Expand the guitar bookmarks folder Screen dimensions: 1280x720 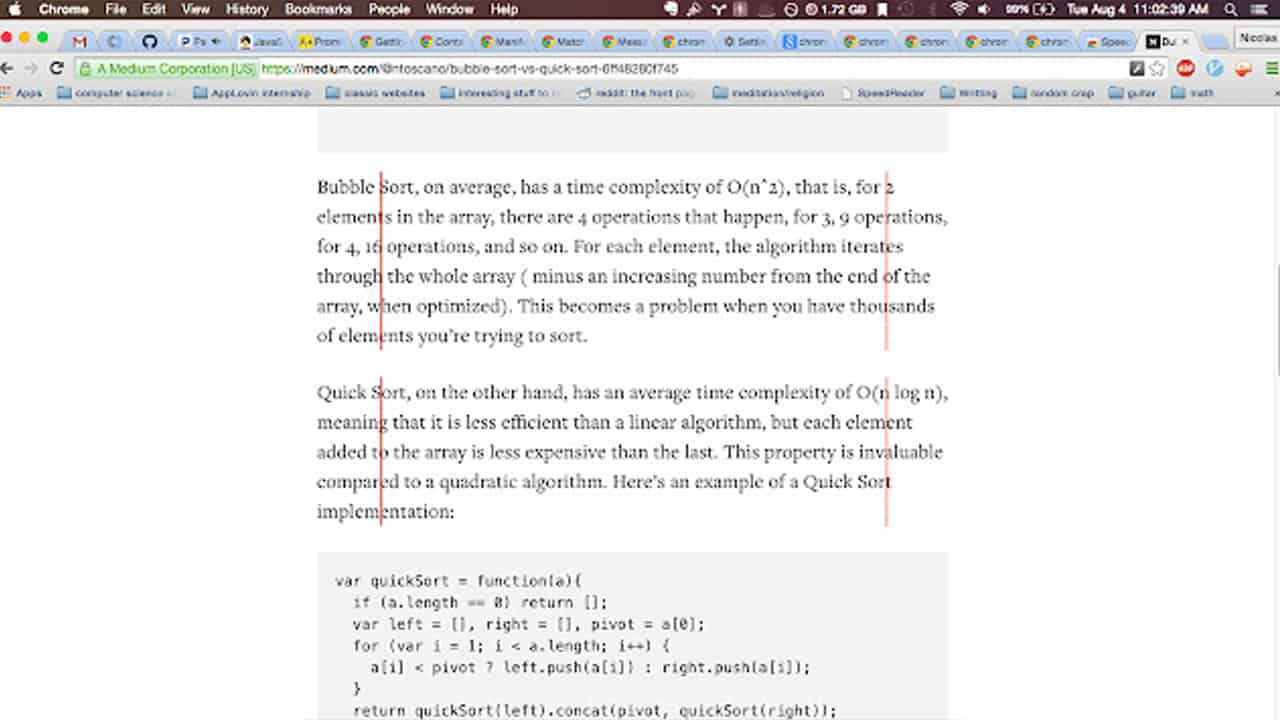click(x=1132, y=93)
